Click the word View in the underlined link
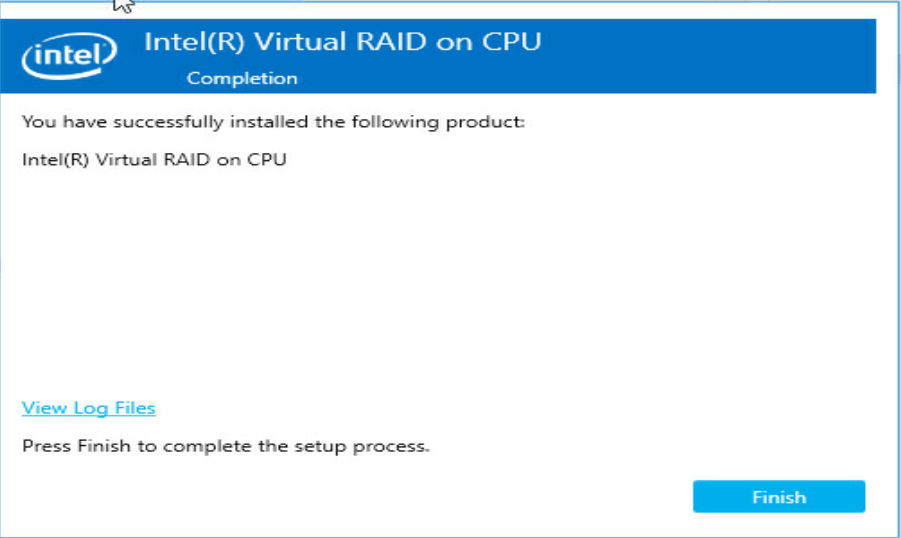Screen dimensions: 901x538 pyautogui.click(x=44, y=408)
